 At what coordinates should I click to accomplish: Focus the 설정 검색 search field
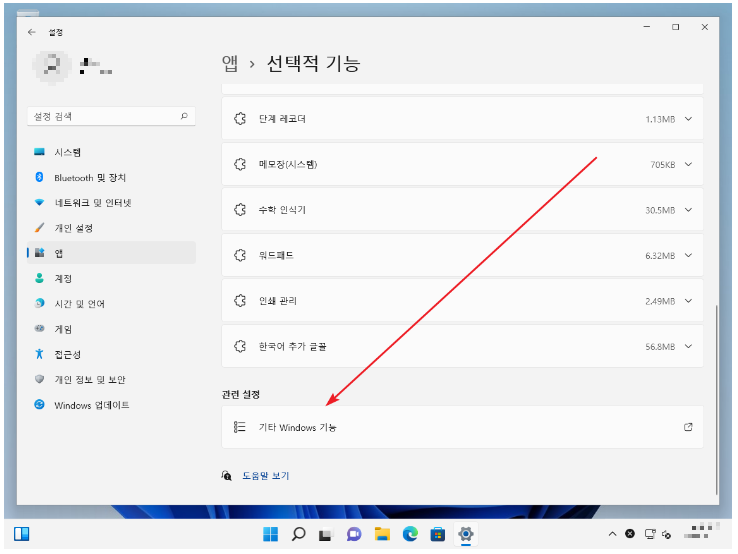pyautogui.click(x=112, y=116)
